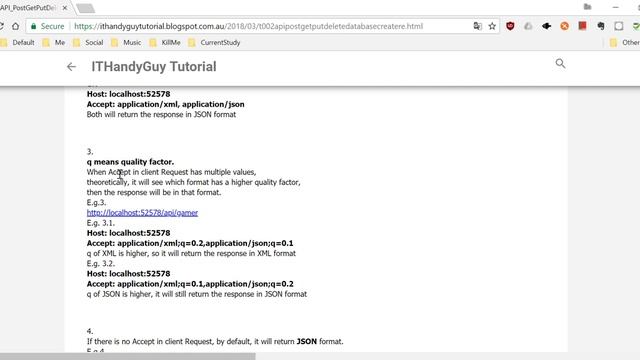The image size is (640, 360).
Task: Open the localhost:52578/api/gamer link
Action: point(142,213)
